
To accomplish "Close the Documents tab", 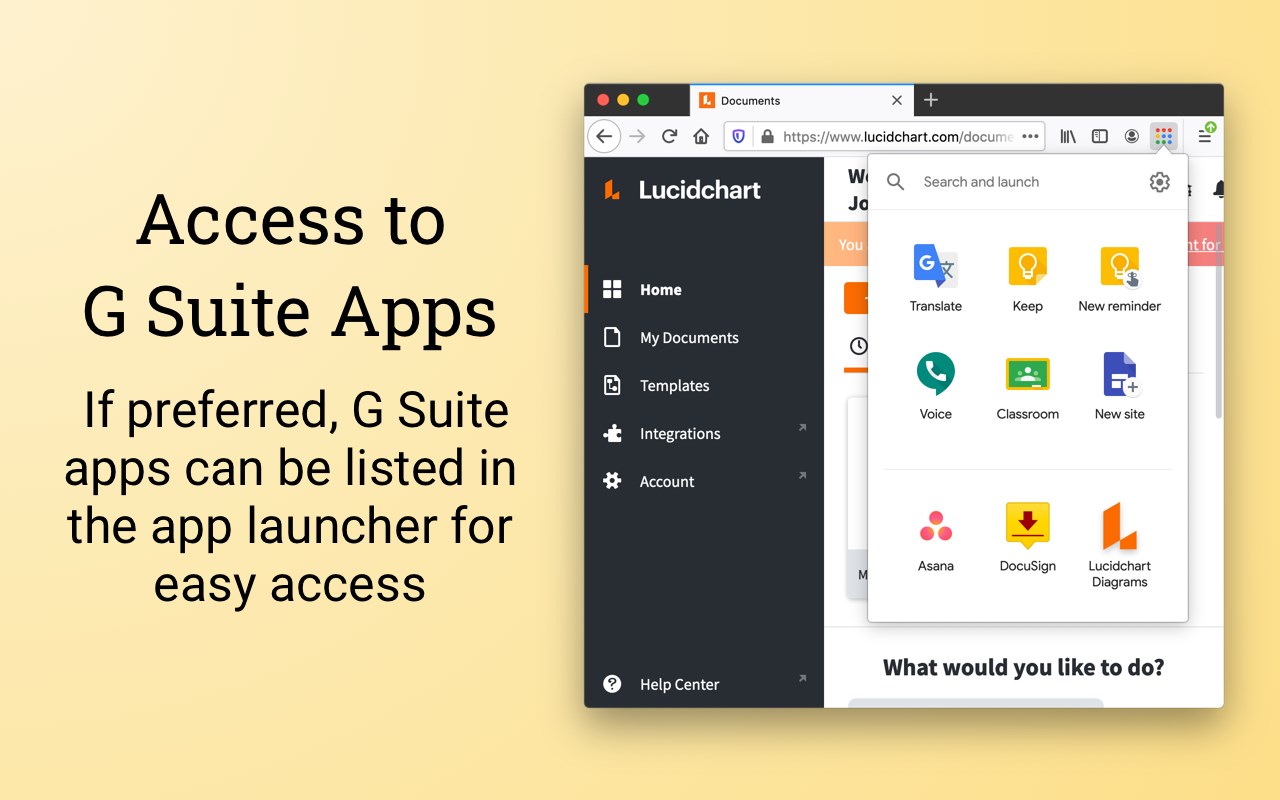I will pyautogui.click(x=897, y=100).
